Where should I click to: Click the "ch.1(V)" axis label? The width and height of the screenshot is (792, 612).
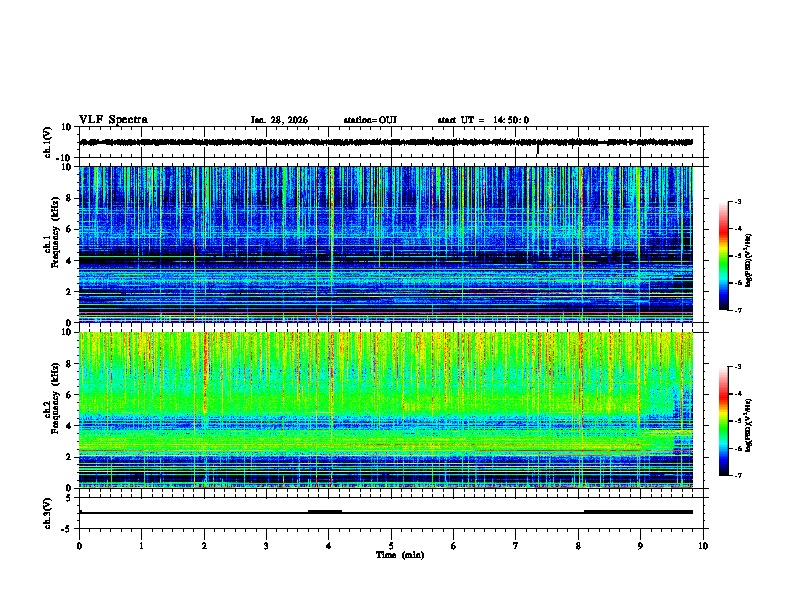tap(48, 142)
